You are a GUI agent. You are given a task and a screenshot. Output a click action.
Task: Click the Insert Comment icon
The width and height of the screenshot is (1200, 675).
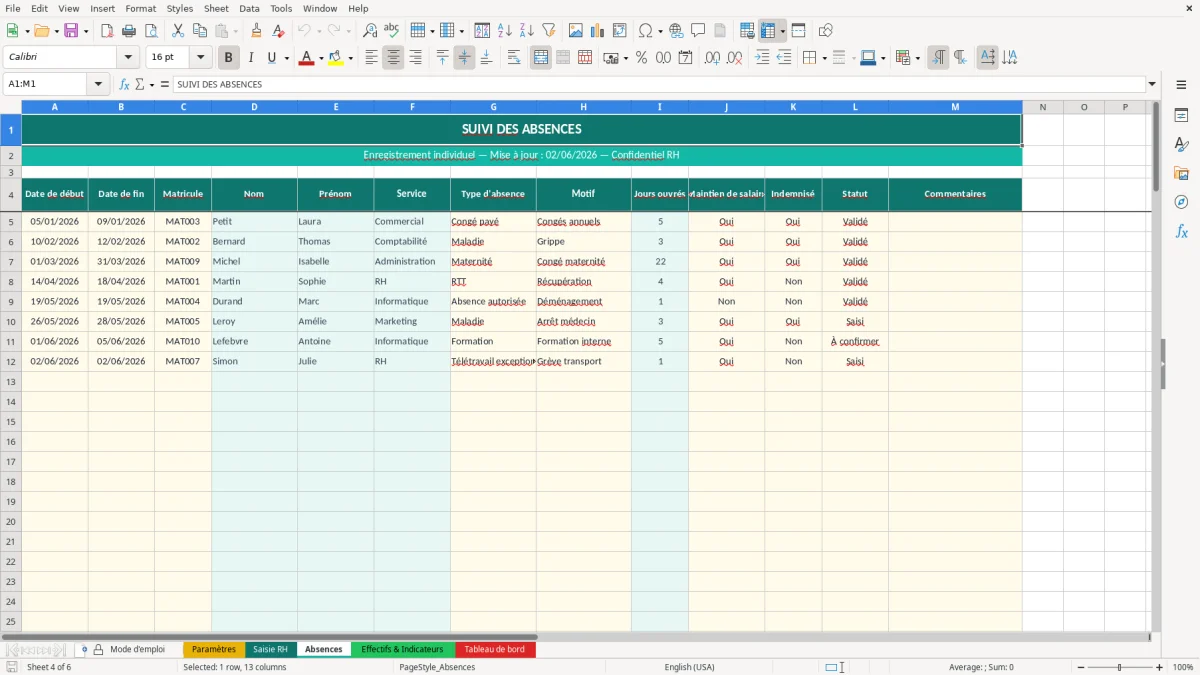(698, 31)
